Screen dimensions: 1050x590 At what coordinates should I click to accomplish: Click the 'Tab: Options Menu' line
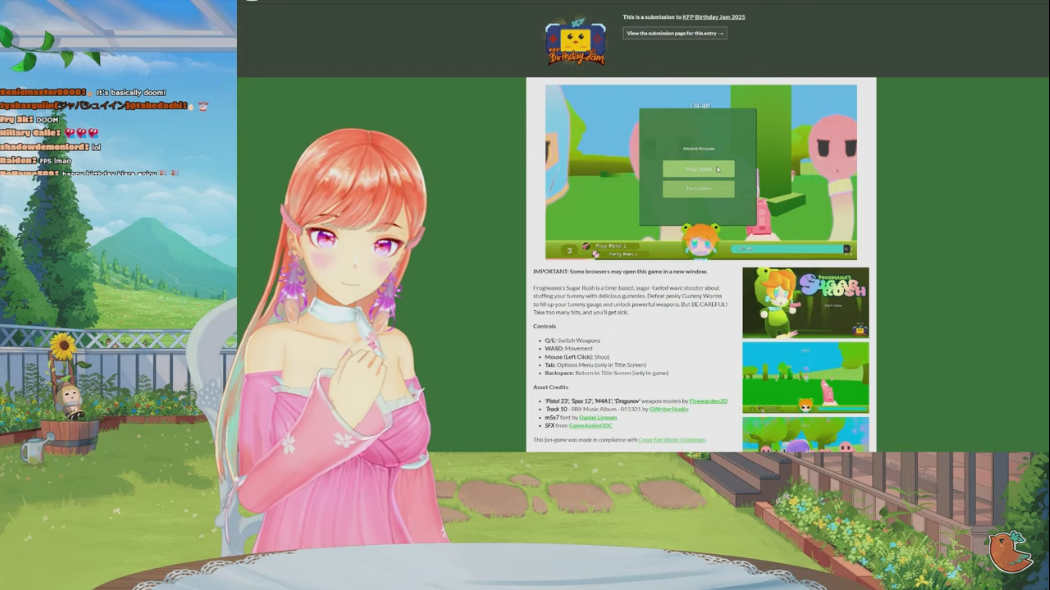[595, 365]
